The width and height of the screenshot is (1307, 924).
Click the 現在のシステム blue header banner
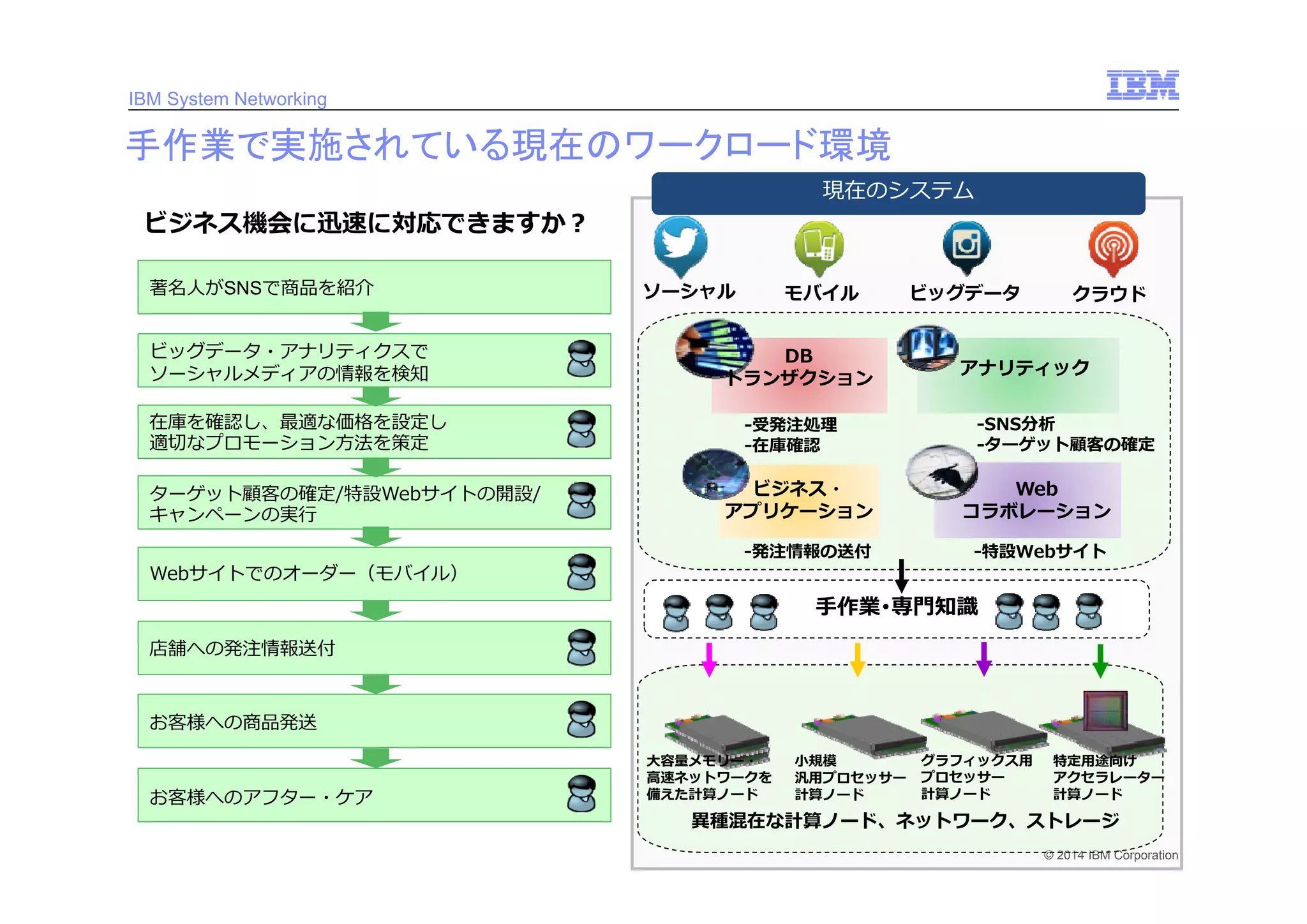(897, 191)
